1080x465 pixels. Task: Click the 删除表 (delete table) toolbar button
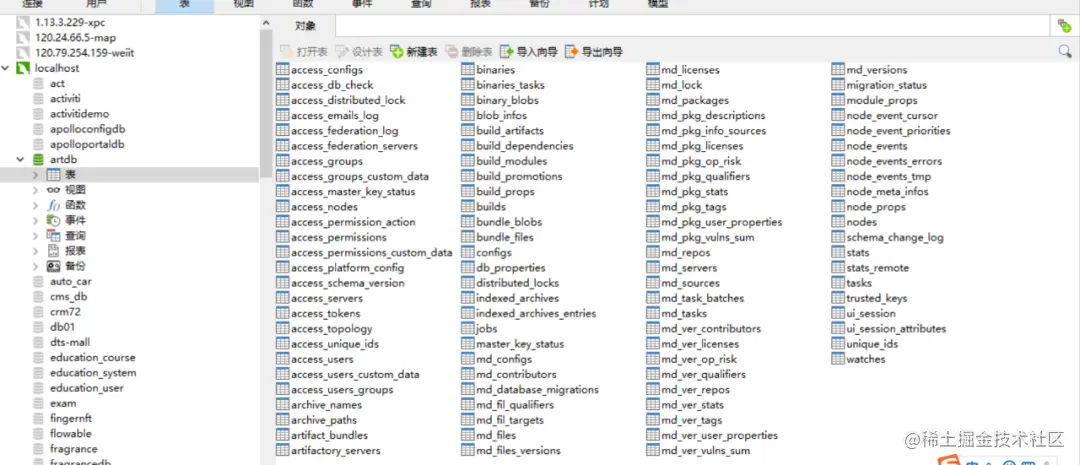pos(469,52)
